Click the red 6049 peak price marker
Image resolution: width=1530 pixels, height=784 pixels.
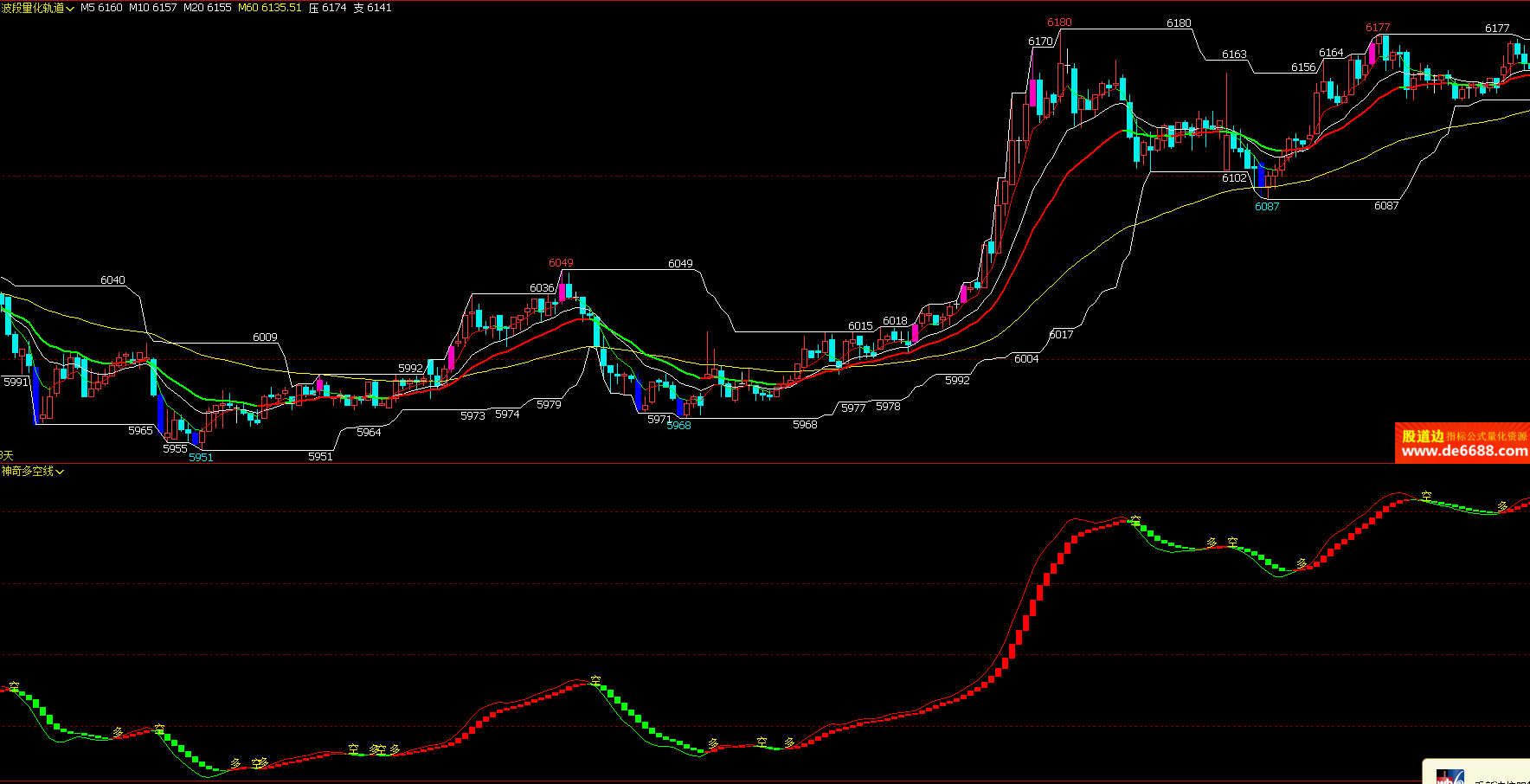[561, 263]
